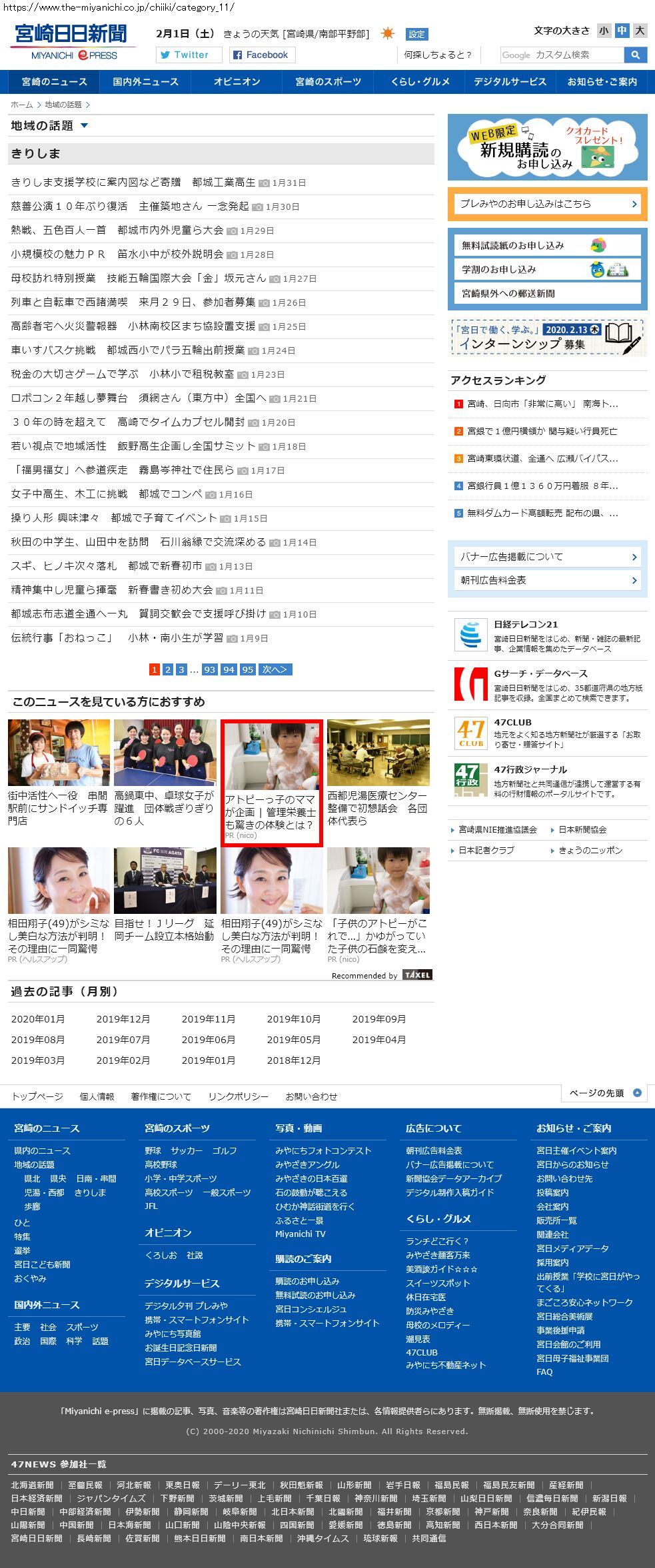Click the blue search magnifier button
The height and width of the screenshot is (1568, 655).
tap(635, 55)
